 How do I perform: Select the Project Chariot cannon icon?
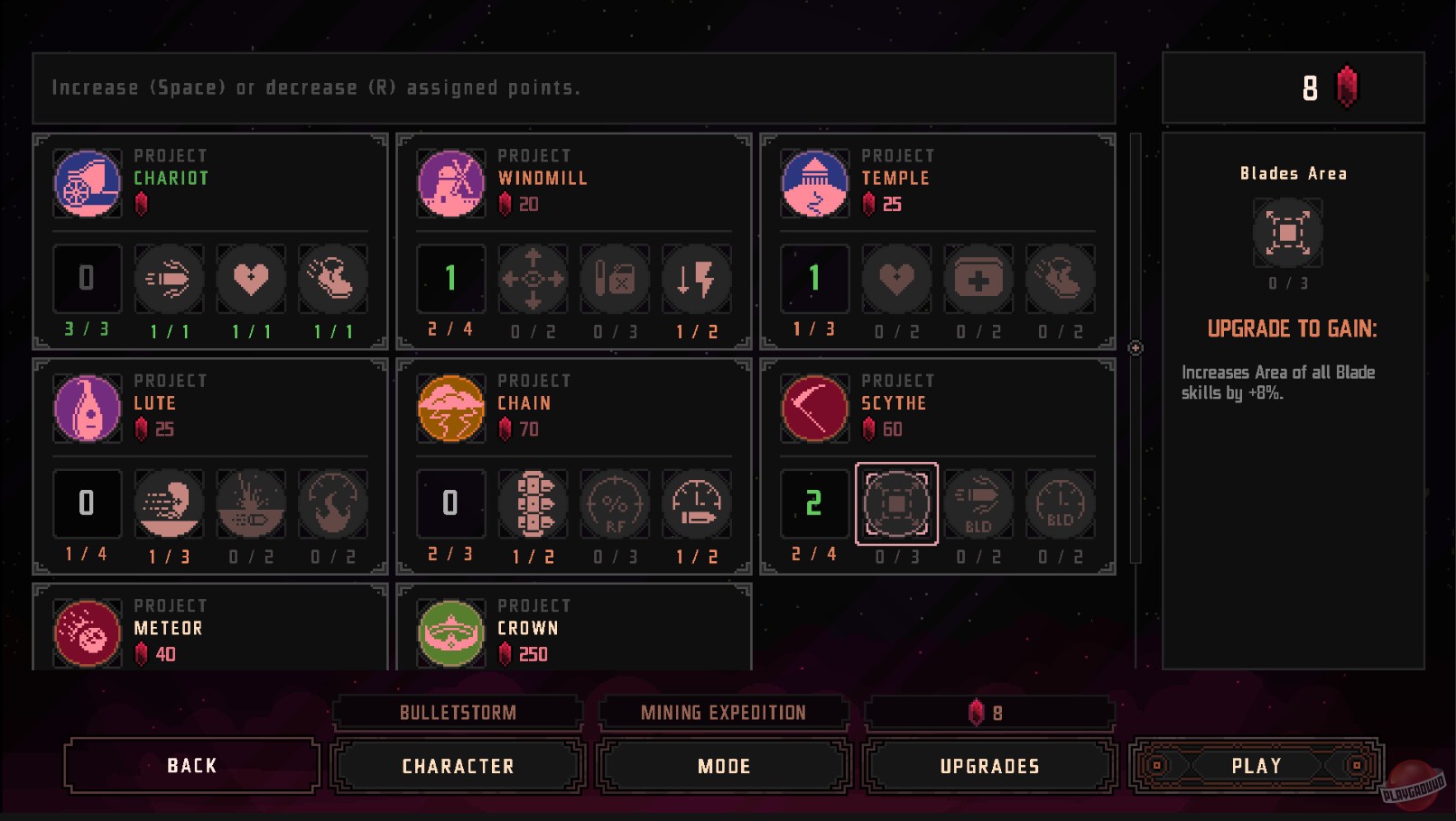(88, 184)
